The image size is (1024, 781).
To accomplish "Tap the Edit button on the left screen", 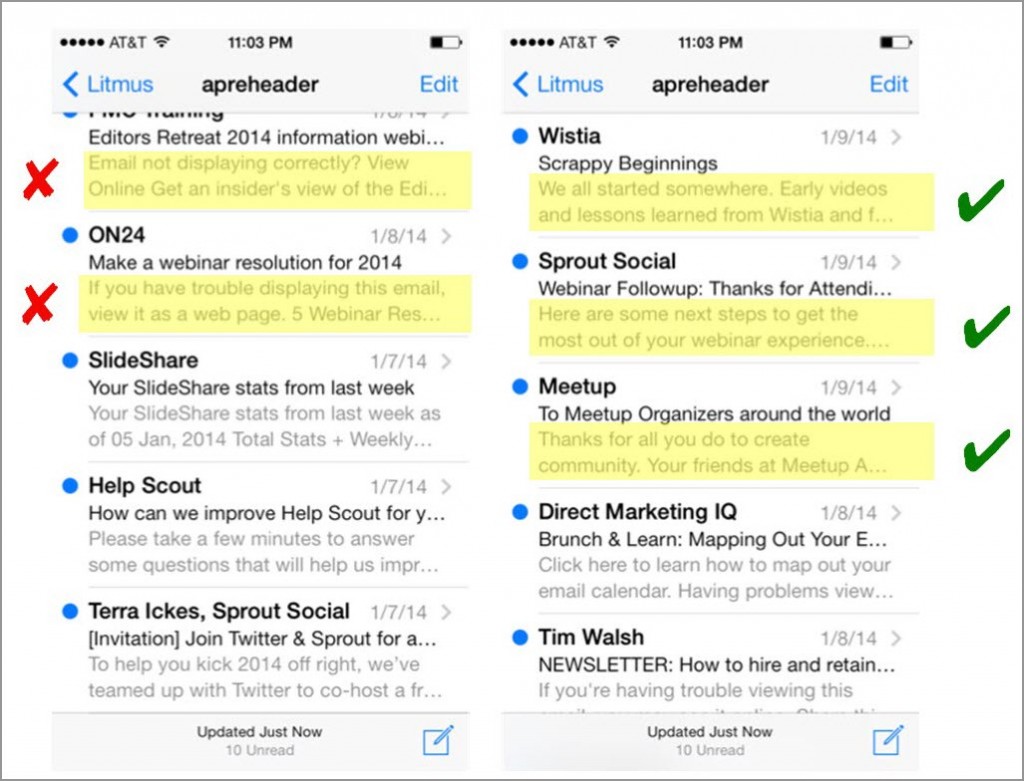I will point(439,85).
